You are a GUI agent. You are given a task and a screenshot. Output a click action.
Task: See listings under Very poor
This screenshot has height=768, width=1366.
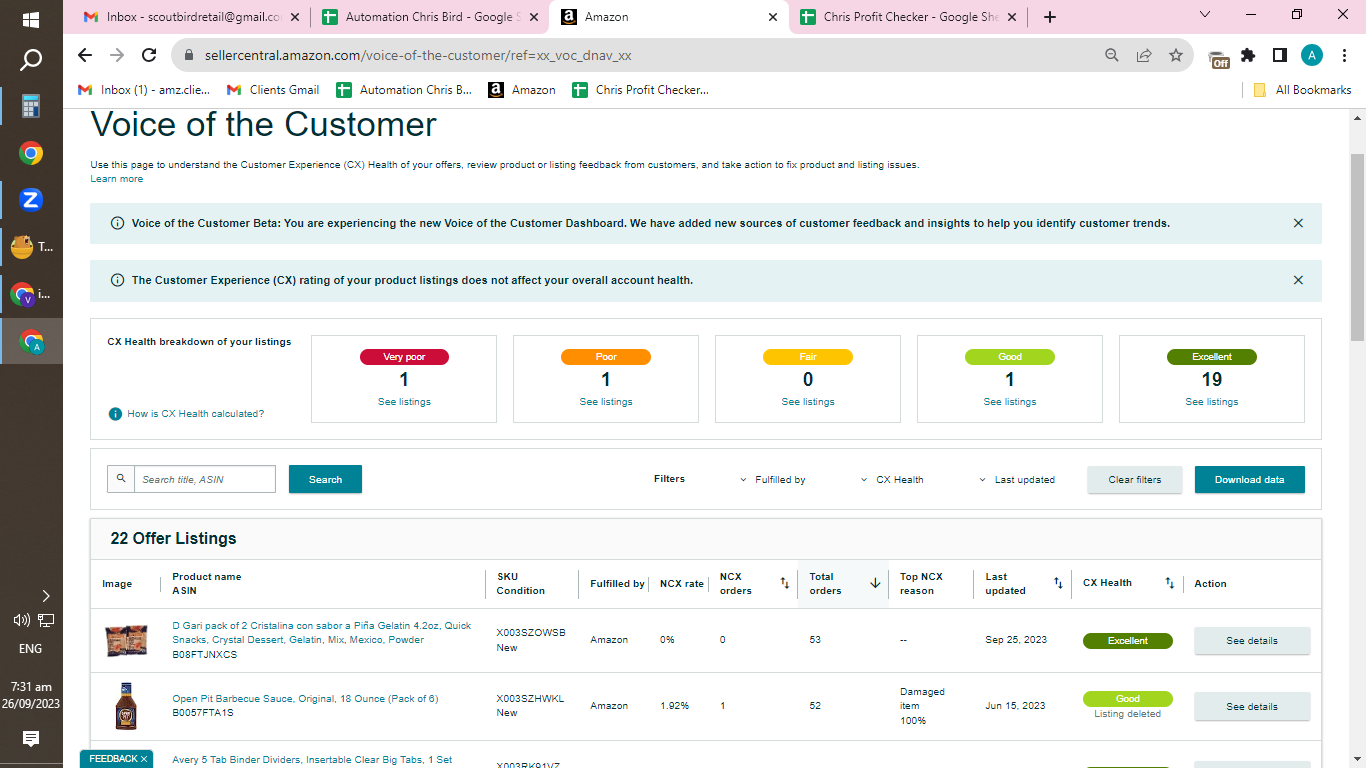click(x=404, y=402)
